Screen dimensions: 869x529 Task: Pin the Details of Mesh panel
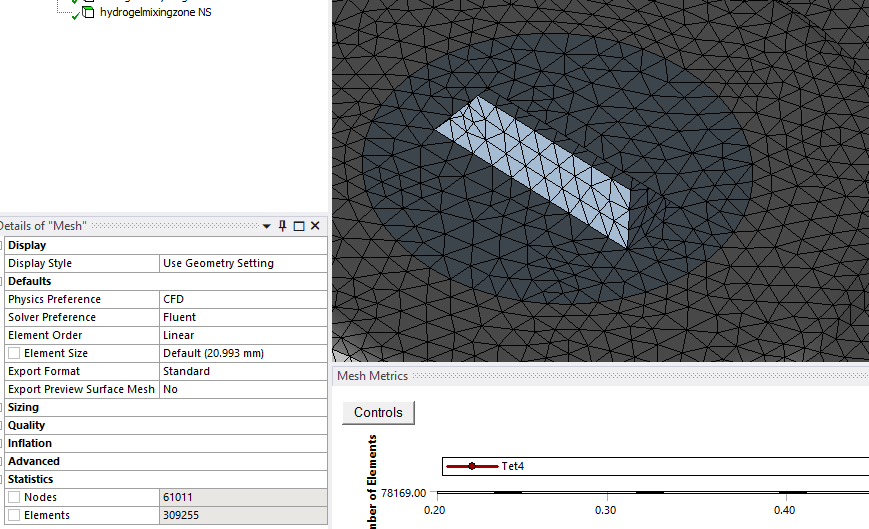click(x=283, y=225)
